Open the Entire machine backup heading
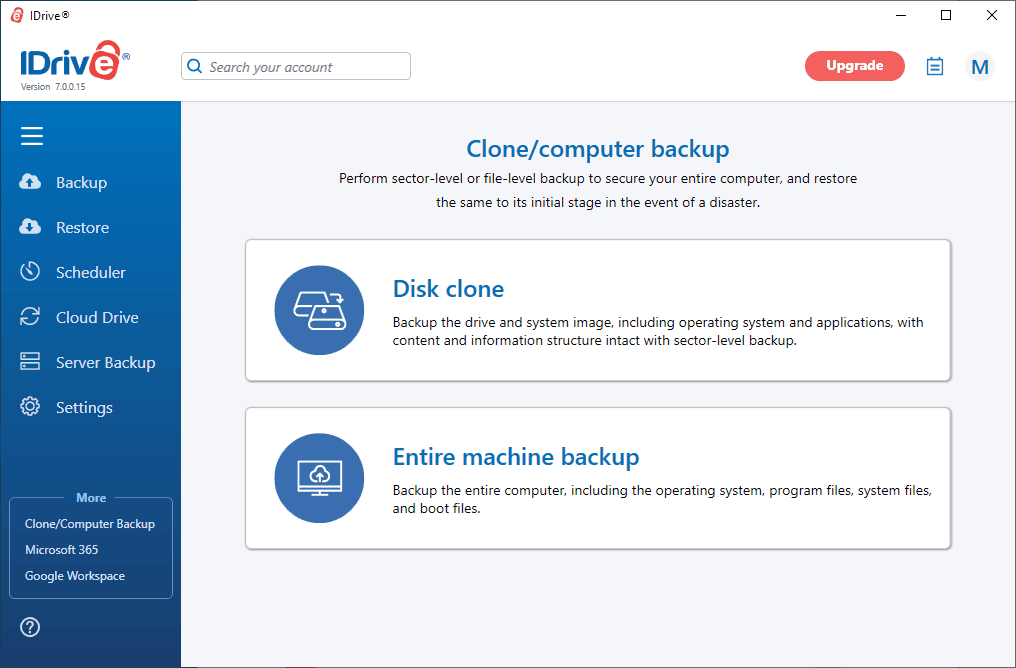The image size is (1016, 668). 516,457
